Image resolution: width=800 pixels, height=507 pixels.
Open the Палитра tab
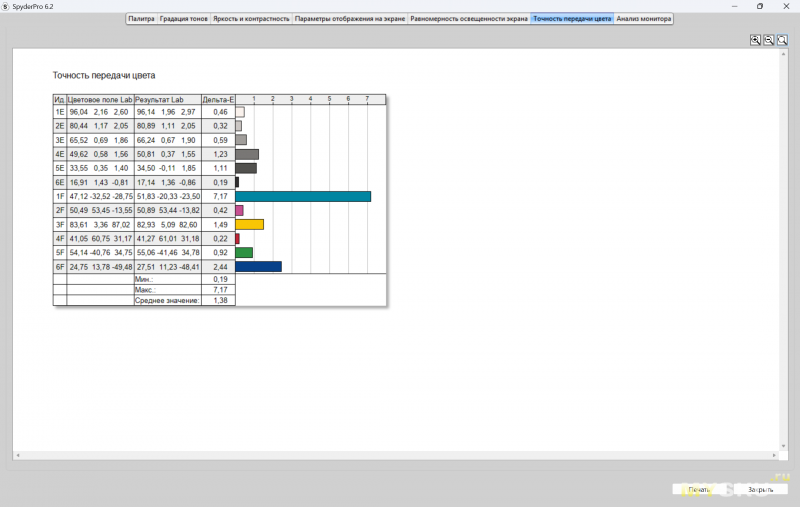pos(141,19)
